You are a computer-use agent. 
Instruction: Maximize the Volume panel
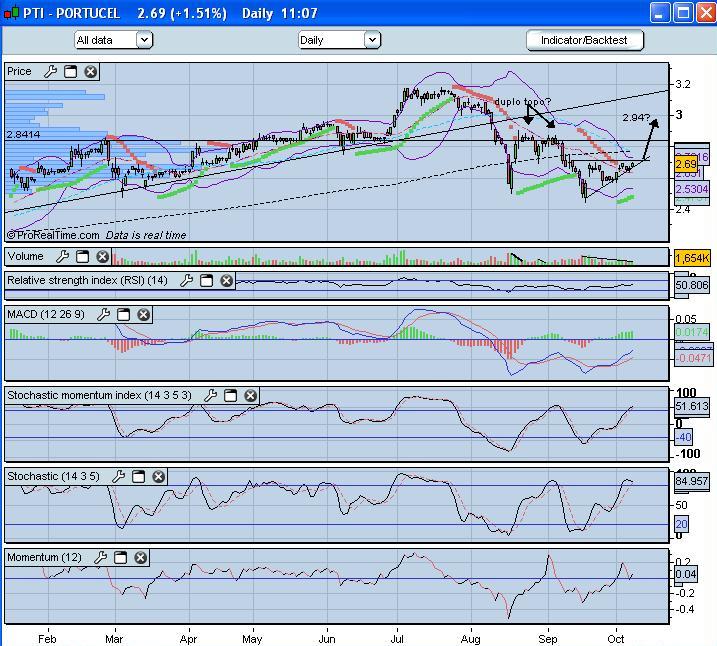[82, 256]
